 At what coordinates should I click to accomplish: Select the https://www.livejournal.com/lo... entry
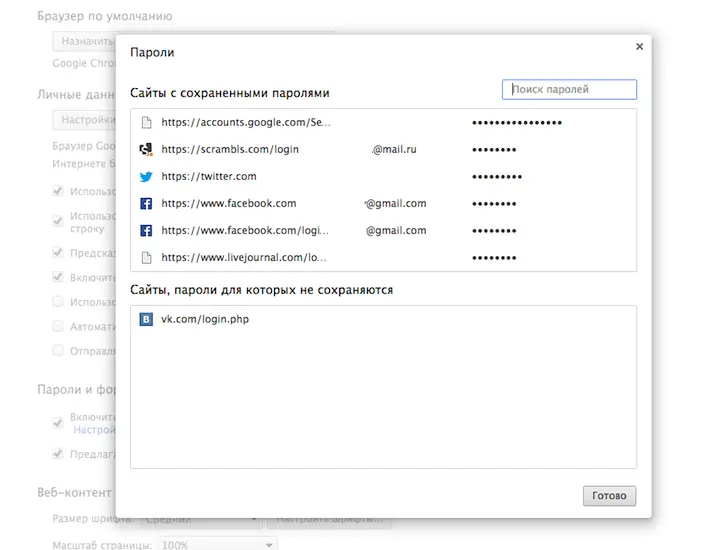coord(383,258)
